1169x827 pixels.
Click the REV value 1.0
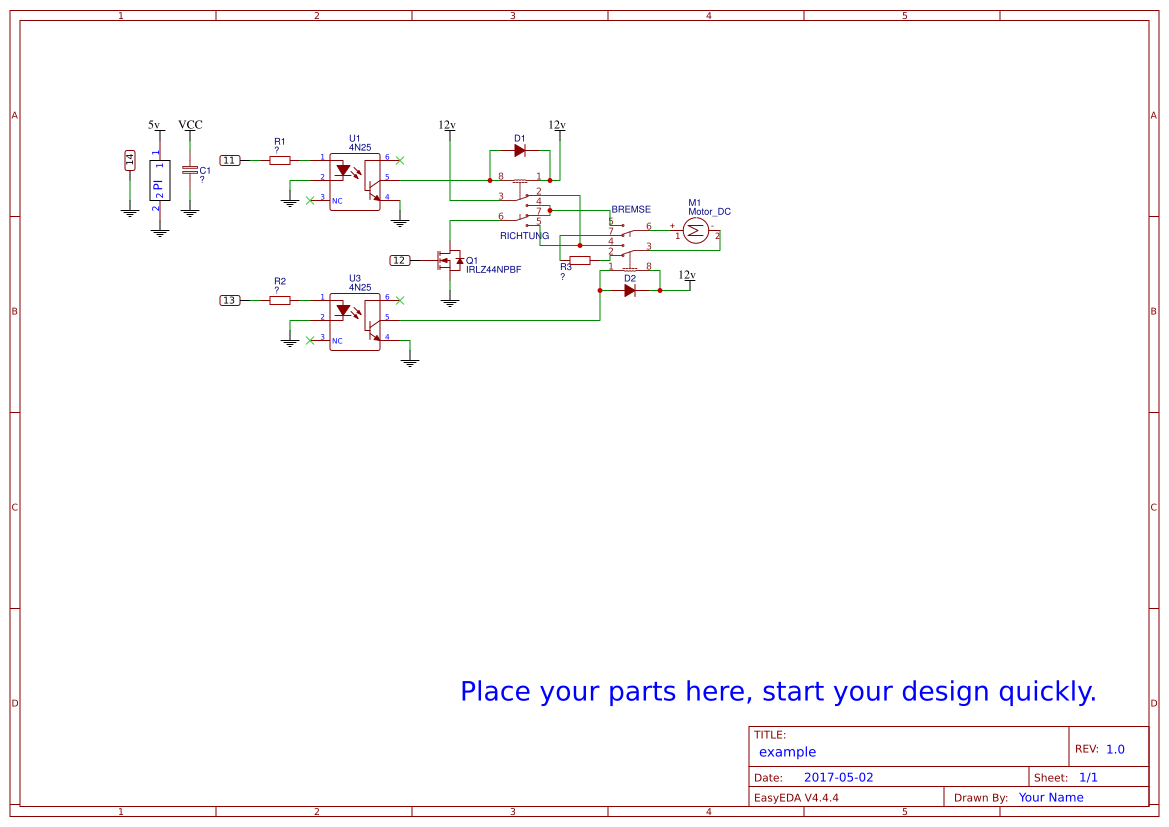[x=1115, y=749]
